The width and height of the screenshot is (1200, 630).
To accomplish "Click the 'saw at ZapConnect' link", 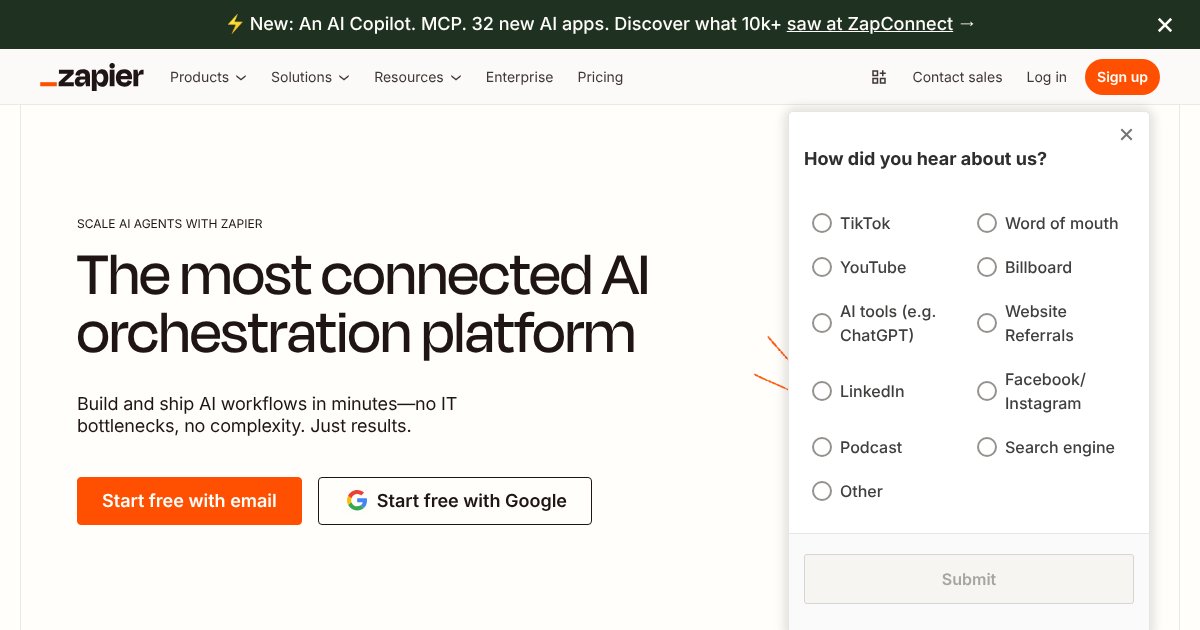I will coord(869,24).
